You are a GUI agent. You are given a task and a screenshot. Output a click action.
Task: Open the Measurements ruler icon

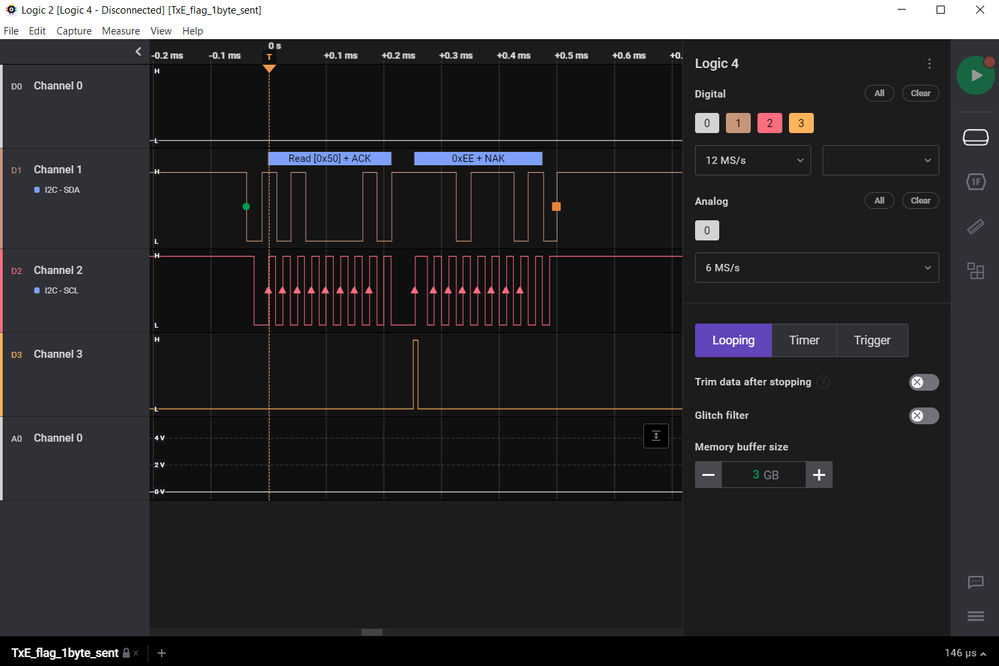(975, 226)
